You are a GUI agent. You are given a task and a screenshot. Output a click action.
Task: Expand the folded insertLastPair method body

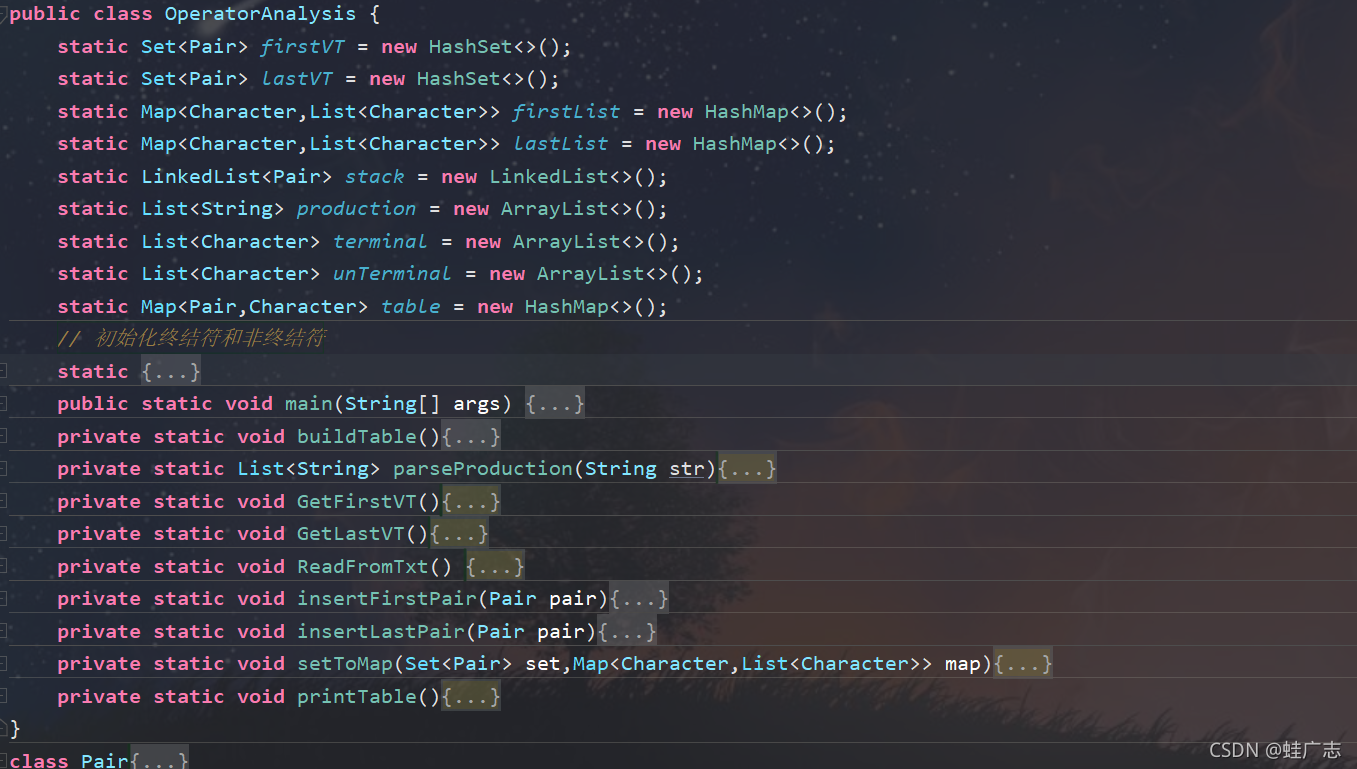pyautogui.click(x=627, y=631)
